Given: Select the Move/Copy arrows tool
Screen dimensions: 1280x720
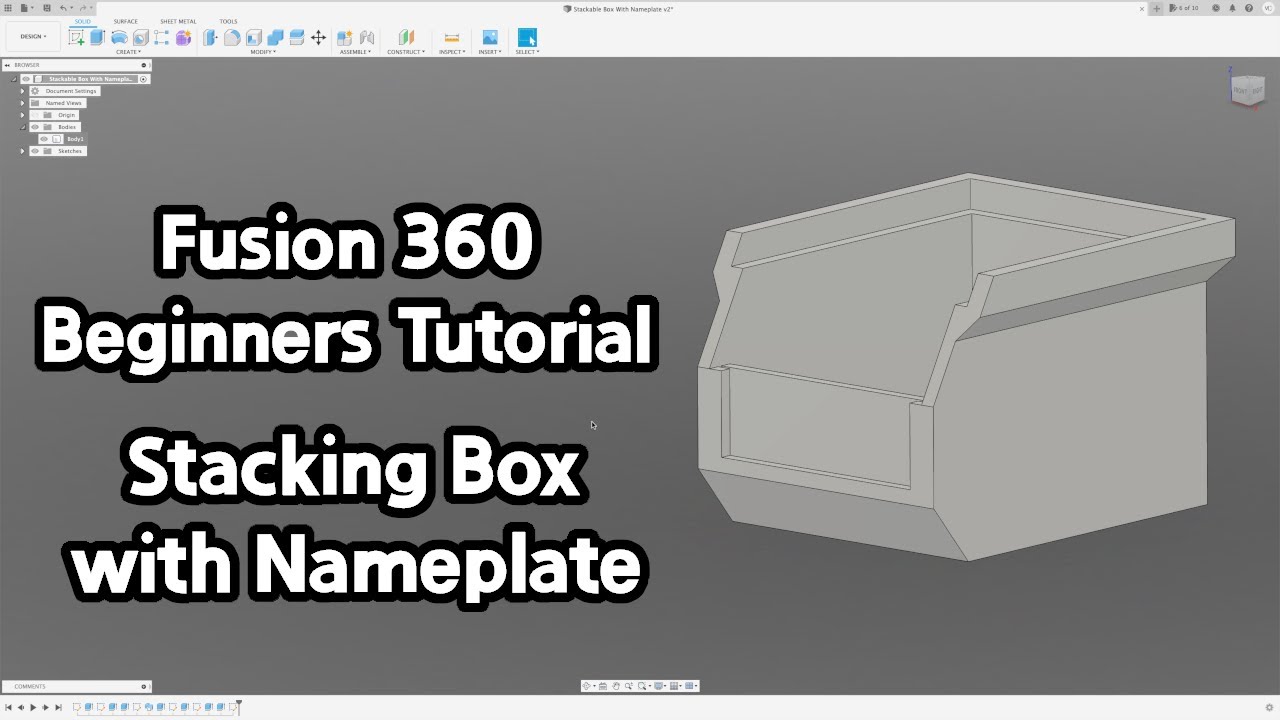Looking at the screenshot, I should pos(318,38).
